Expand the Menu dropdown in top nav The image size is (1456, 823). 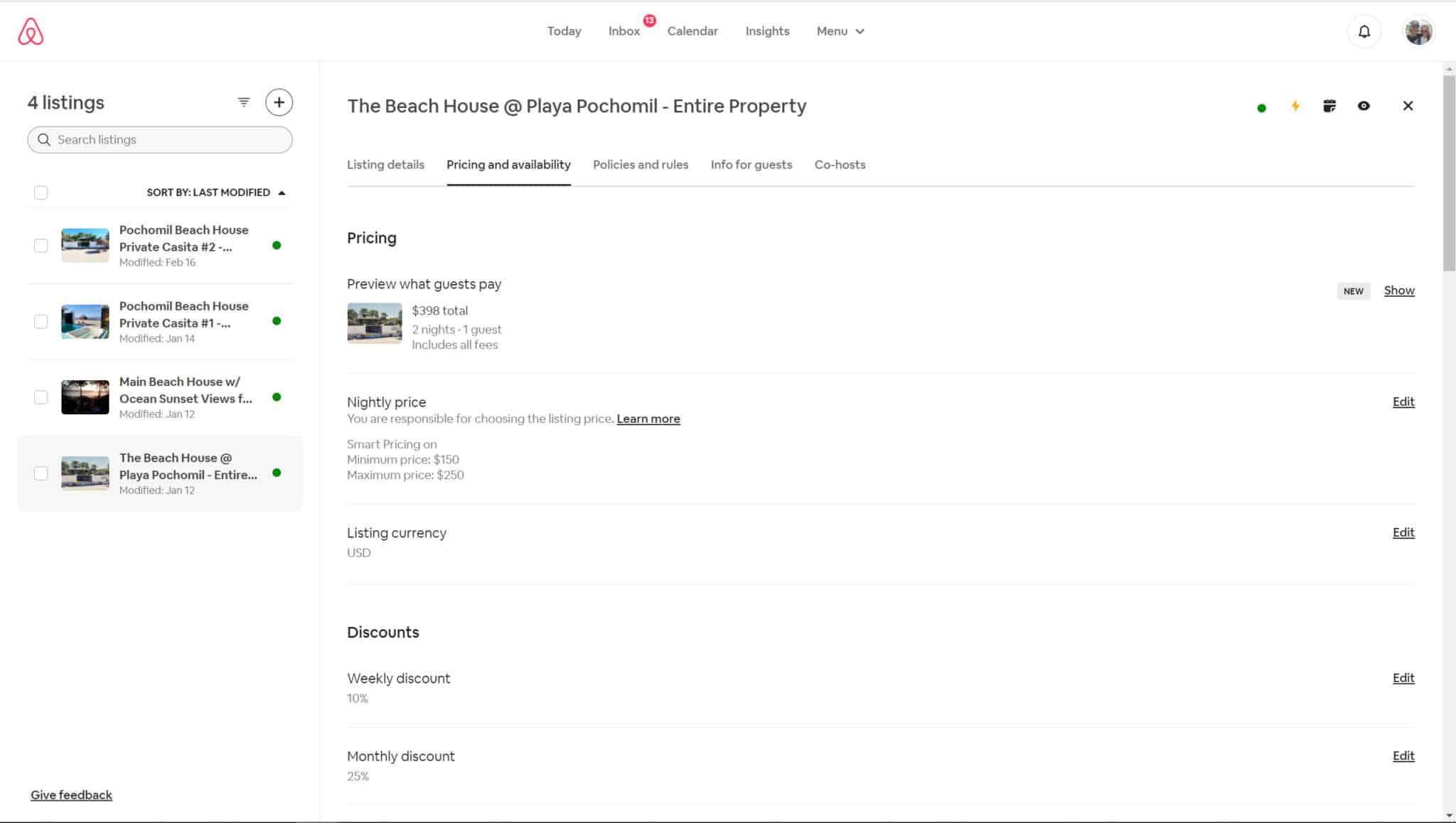840,31
